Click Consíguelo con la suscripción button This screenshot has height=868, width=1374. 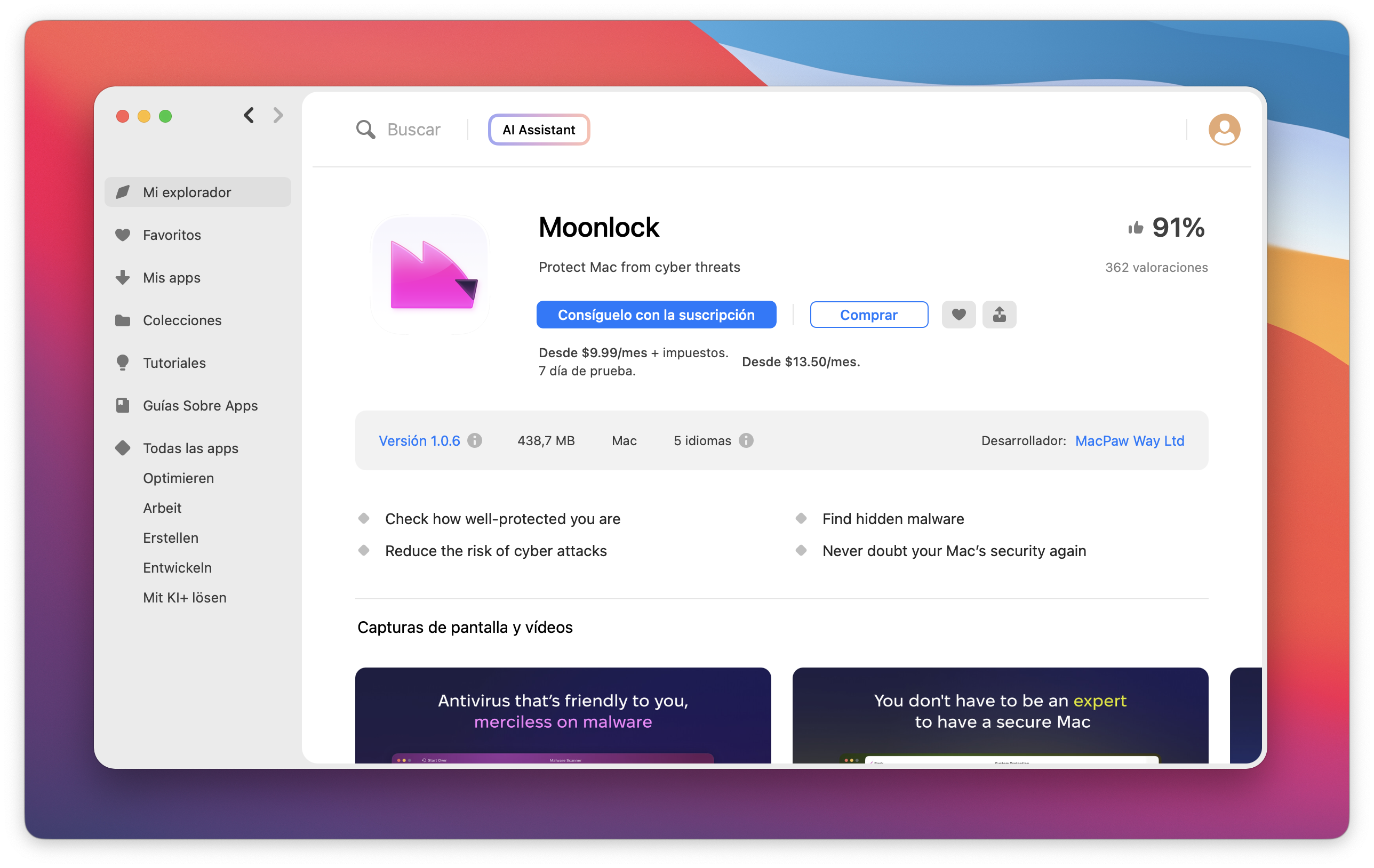tap(656, 315)
